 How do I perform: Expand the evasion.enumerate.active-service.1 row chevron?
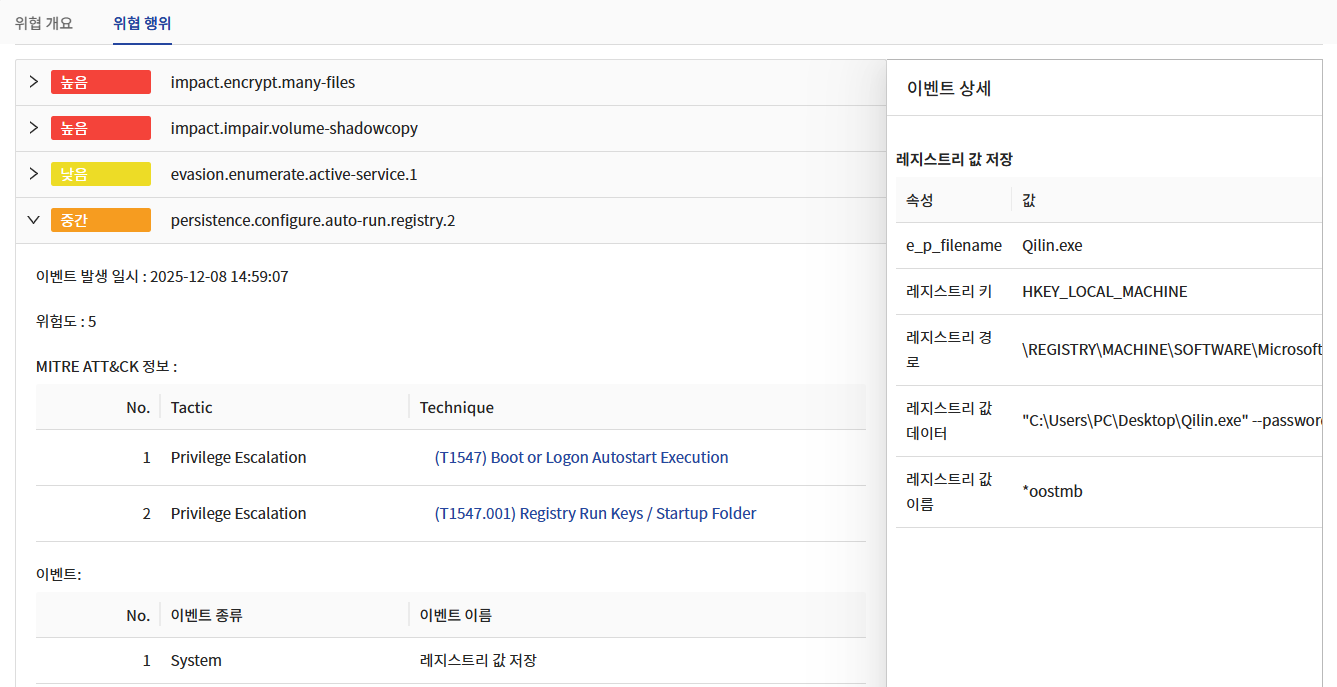33,174
